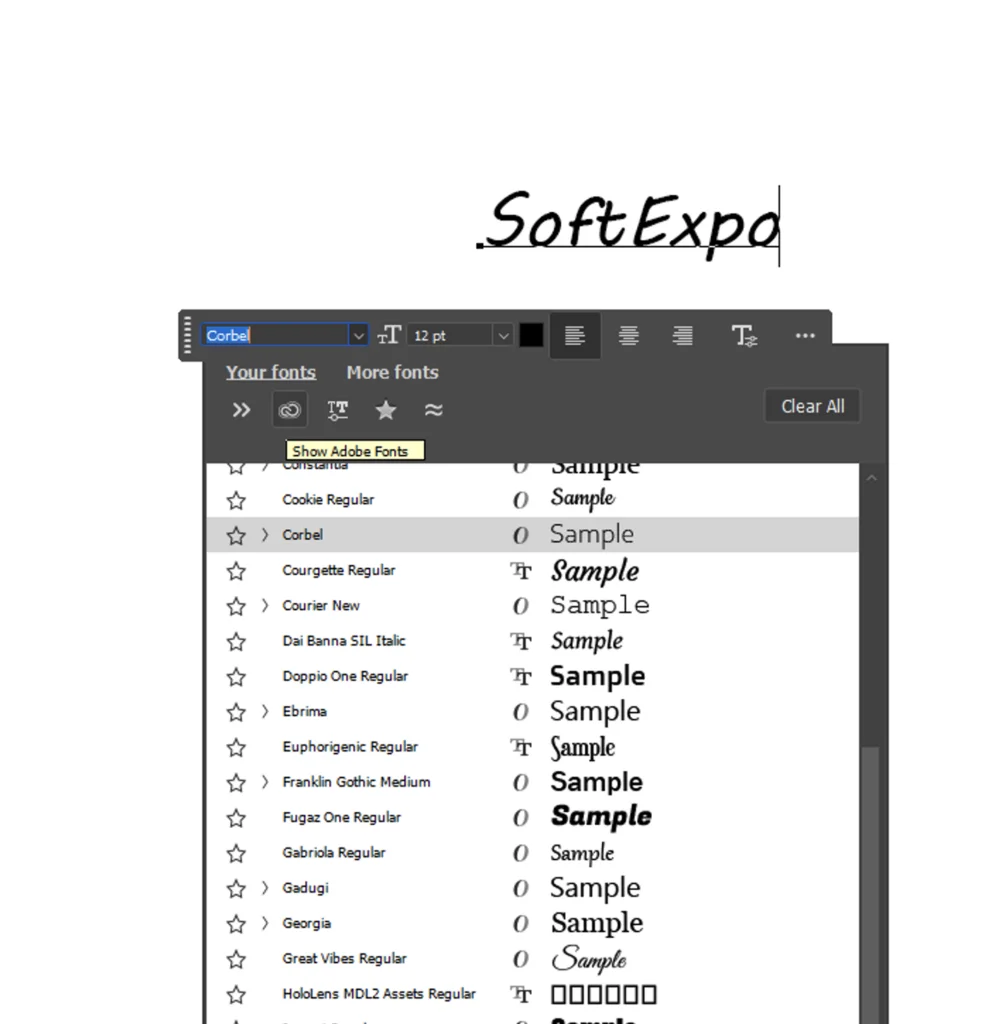The width and height of the screenshot is (996, 1024).
Task: Show Adobe Fonts with the Creative Cloud icon
Action: 289,409
